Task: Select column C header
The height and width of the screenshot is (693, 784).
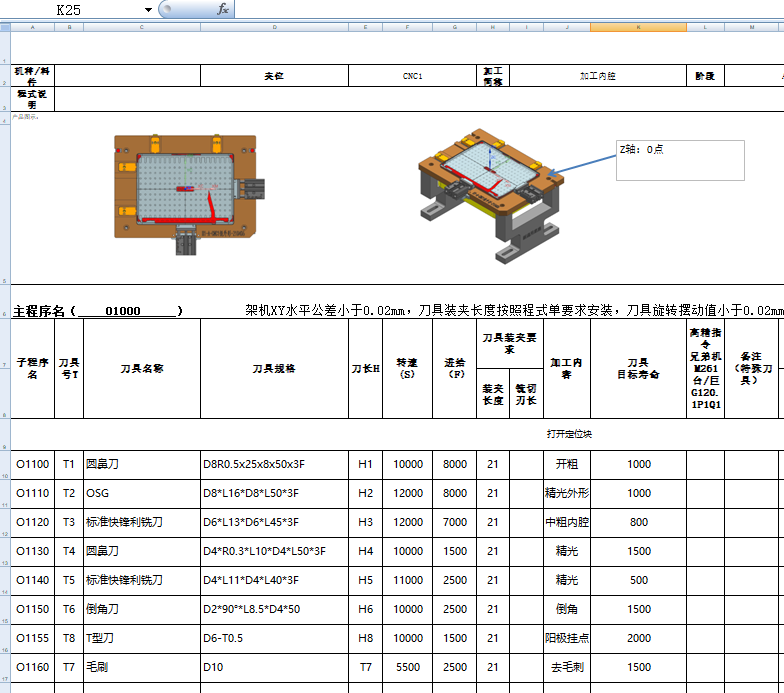Action: coord(142,27)
